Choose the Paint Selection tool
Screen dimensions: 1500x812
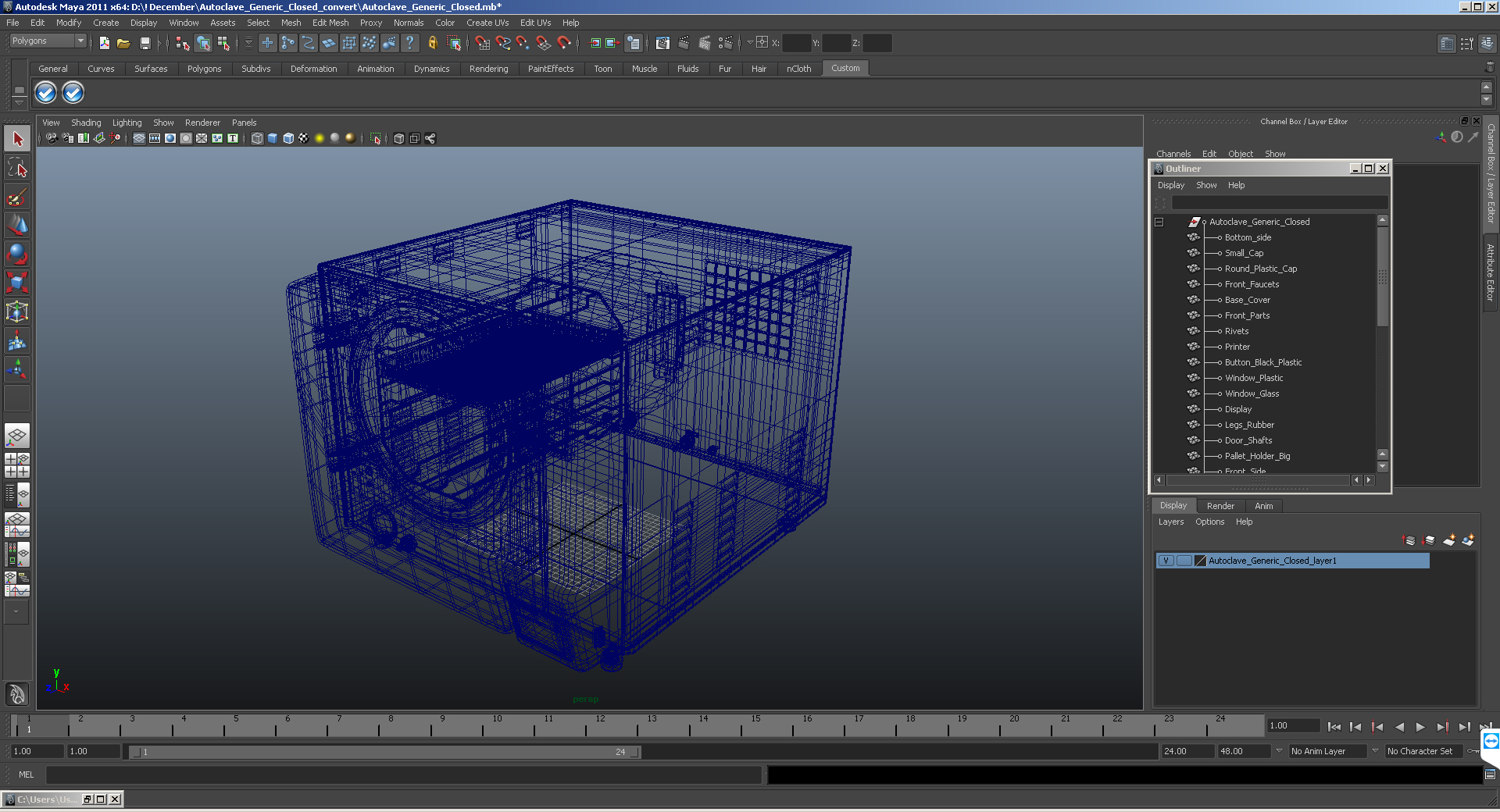point(17,197)
